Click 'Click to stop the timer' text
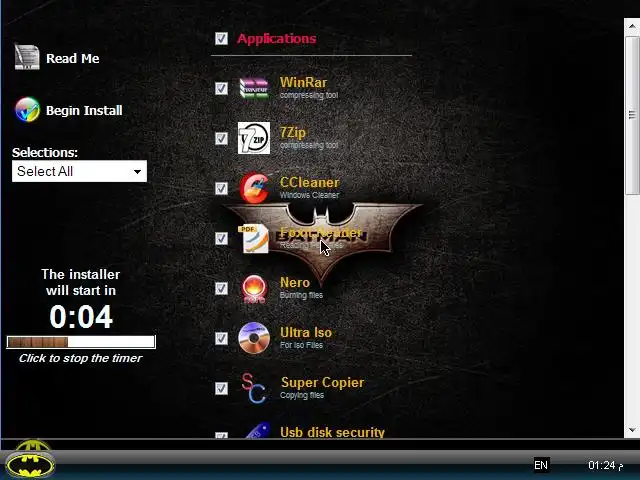640x480 pixels. click(81, 358)
